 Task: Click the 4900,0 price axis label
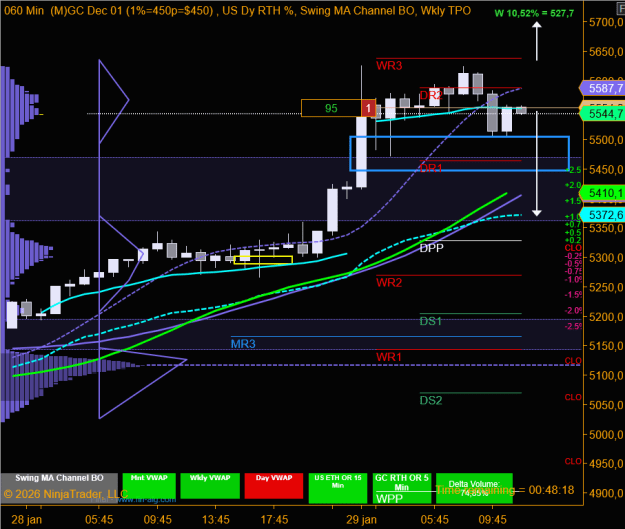pyautogui.click(x=606, y=493)
